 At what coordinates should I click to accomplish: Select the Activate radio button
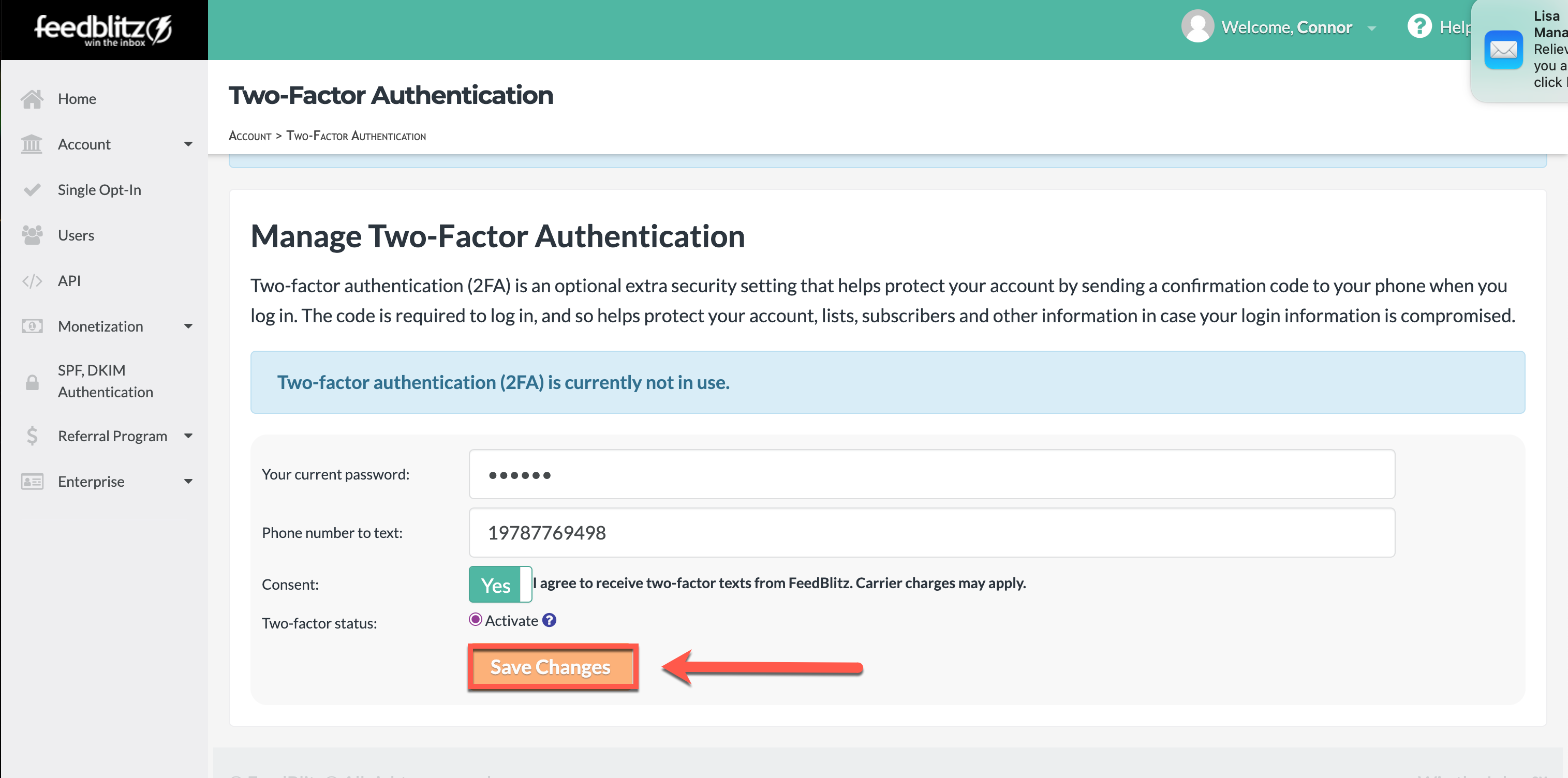[x=476, y=619]
